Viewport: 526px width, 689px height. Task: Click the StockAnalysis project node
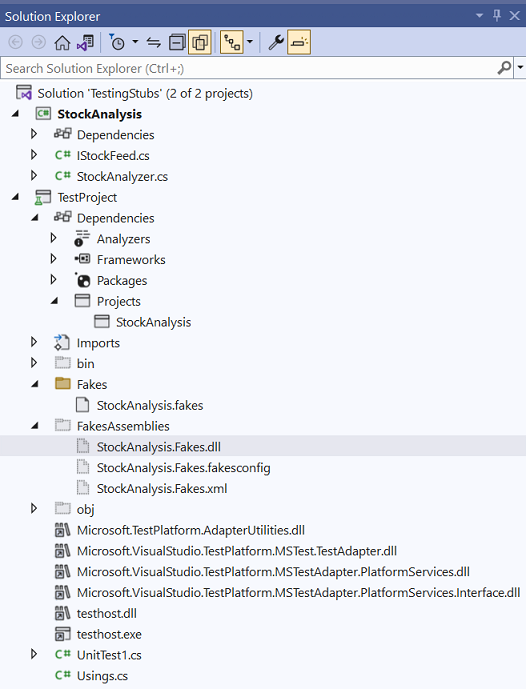(x=99, y=114)
